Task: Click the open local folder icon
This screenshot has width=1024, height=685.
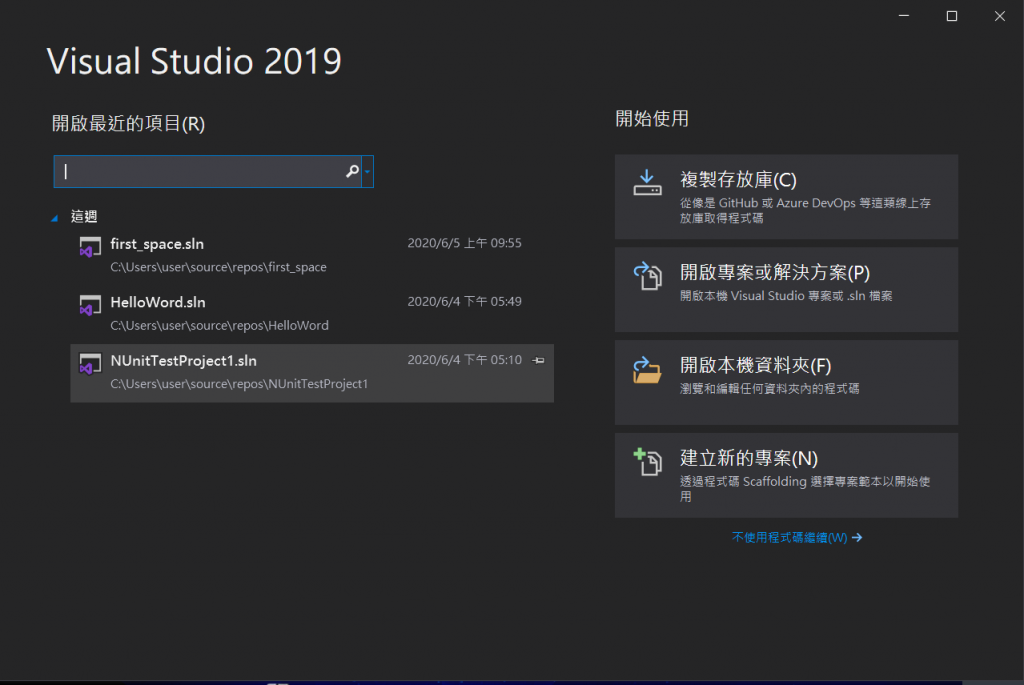Action: [x=647, y=370]
